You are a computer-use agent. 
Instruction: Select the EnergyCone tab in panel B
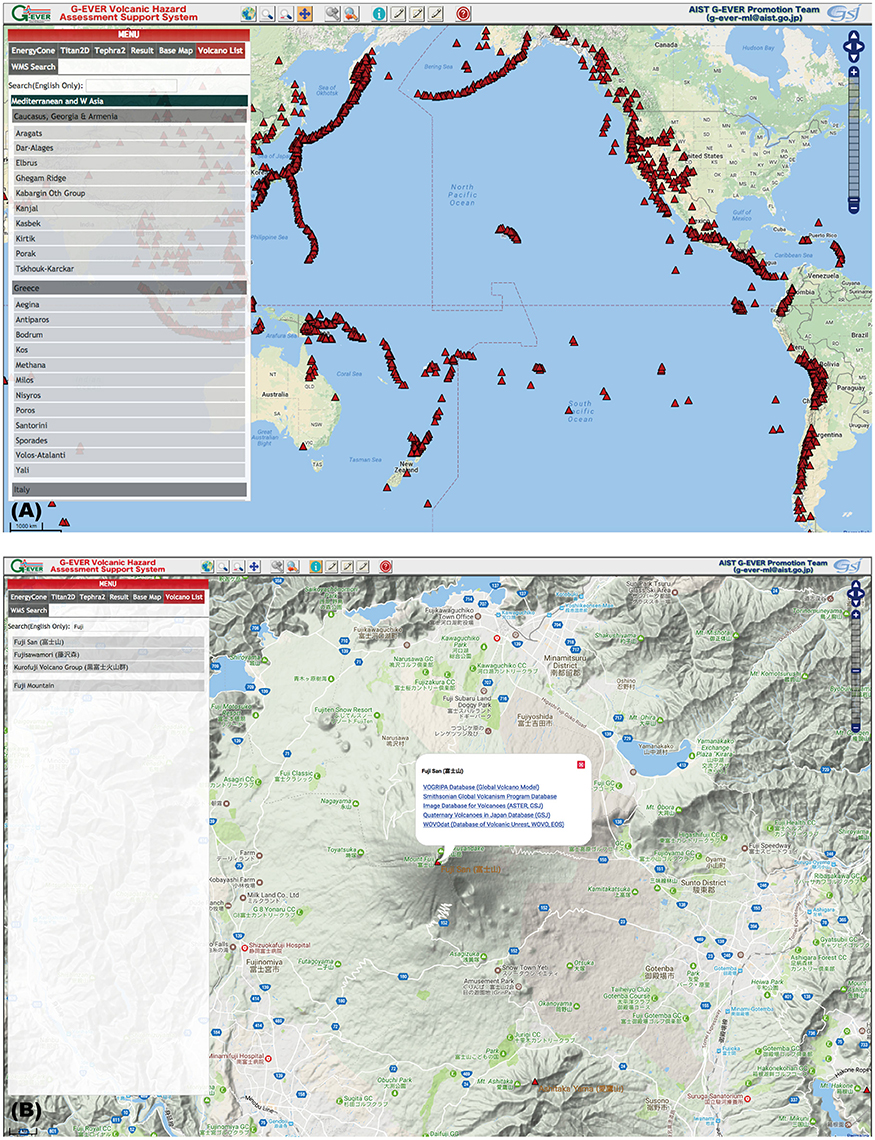28,597
